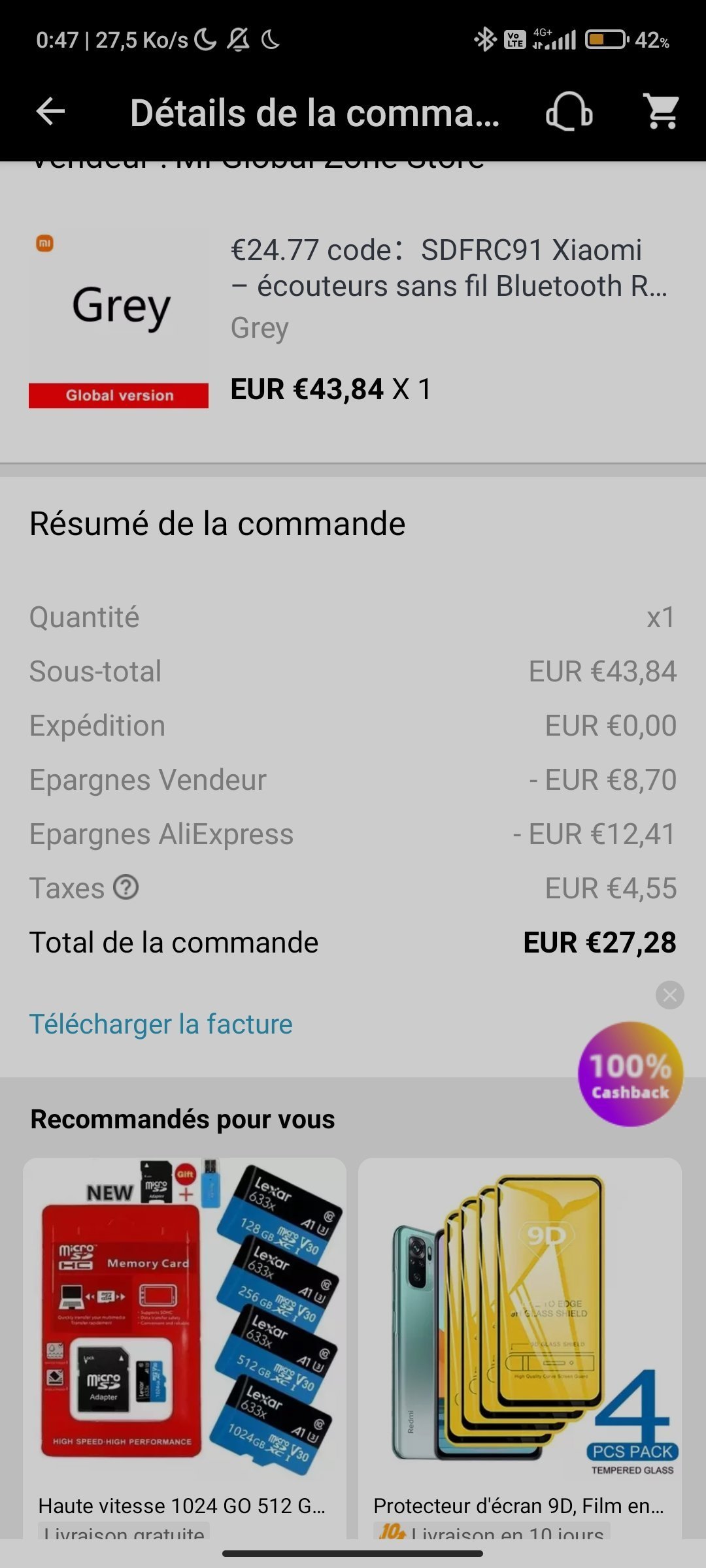Viewport: 706px width, 1568px height.
Task: Open the shopping cart
Action: pos(662,112)
